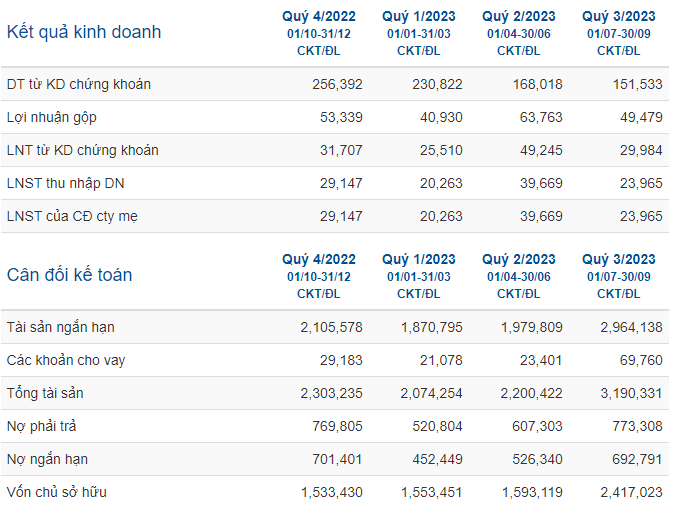Select the Các khoản cho vay row
The width and height of the screenshot is (675, 508).
tap(335, 360)
